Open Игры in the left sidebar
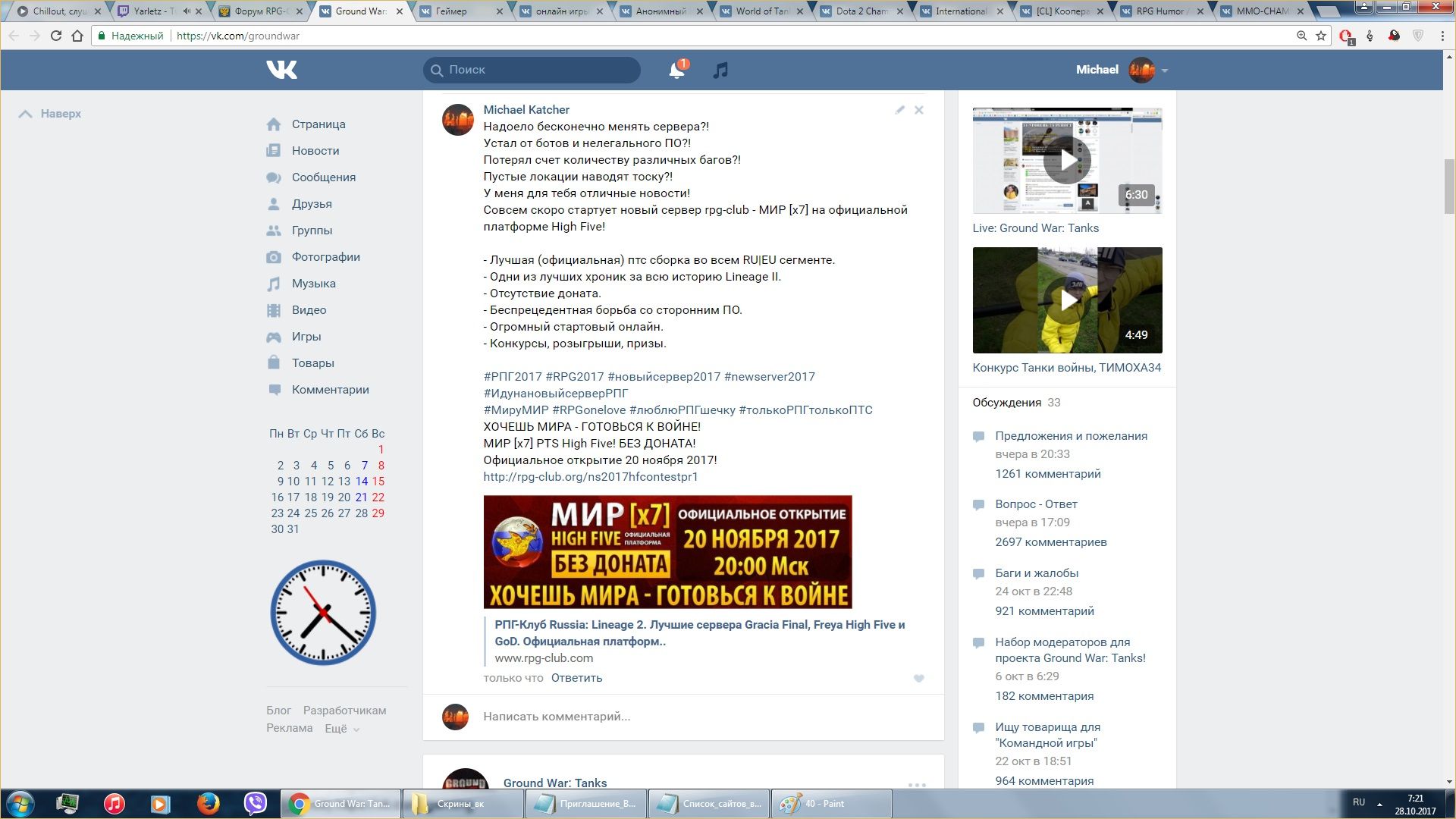 click(x=306, y=337)
